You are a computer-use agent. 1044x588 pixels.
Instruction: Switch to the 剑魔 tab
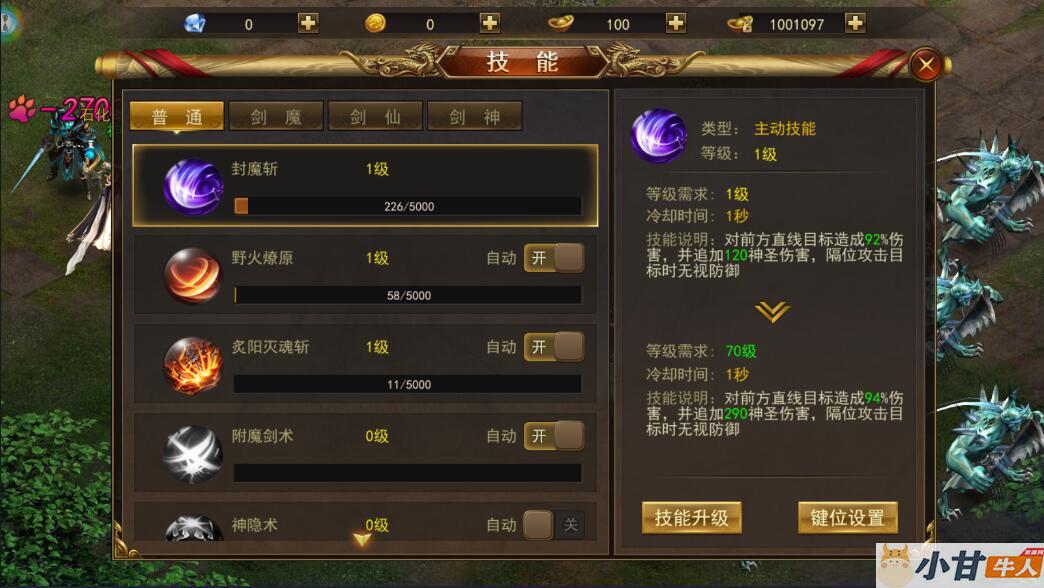276,117
